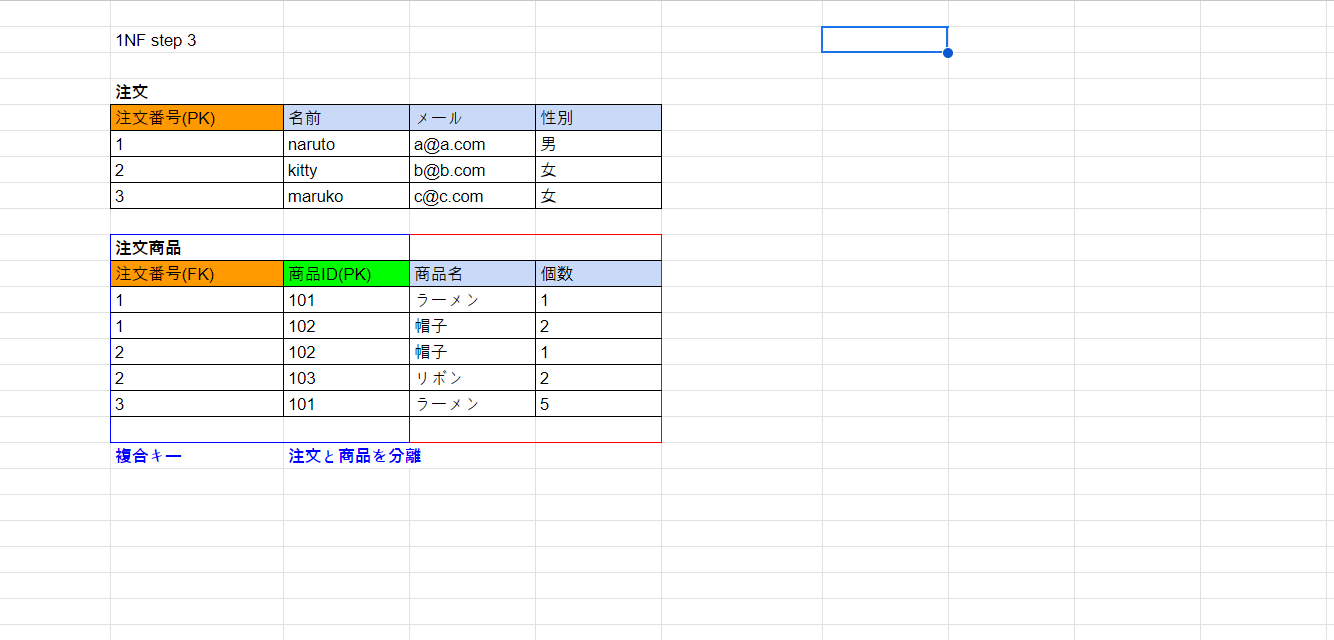1334x640 pixels.
Task: Select the naruto name cell
Action: [x=346, y=144]
